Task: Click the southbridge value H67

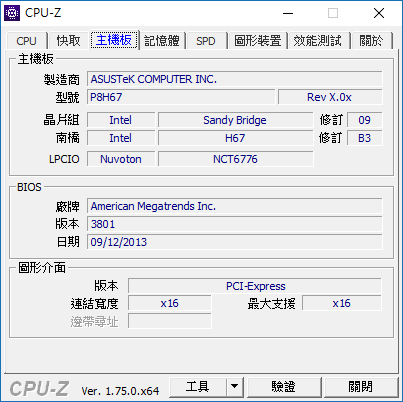Action: point(235,138)
